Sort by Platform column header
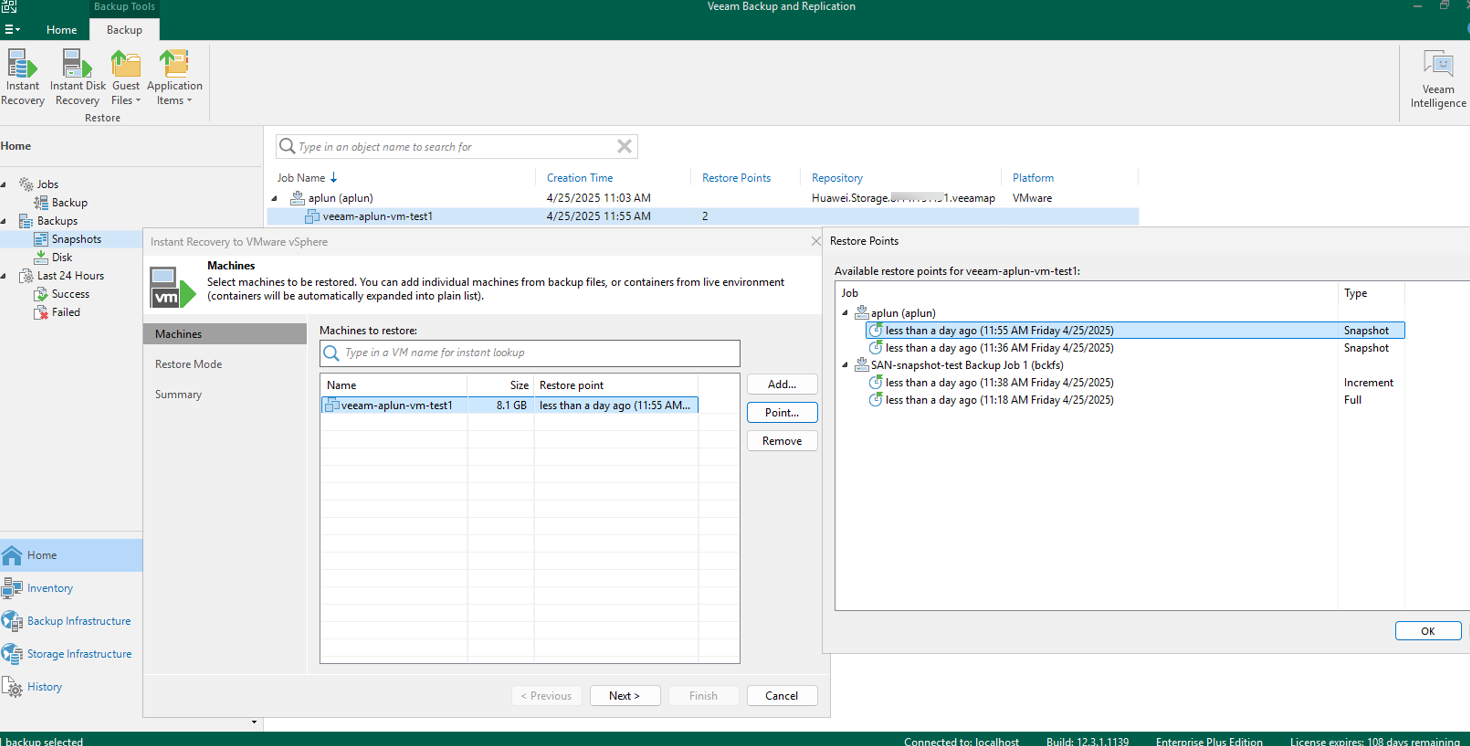Image resolution: width=1470 pixels, height=746 pixels. click(x=1033, y=178)
